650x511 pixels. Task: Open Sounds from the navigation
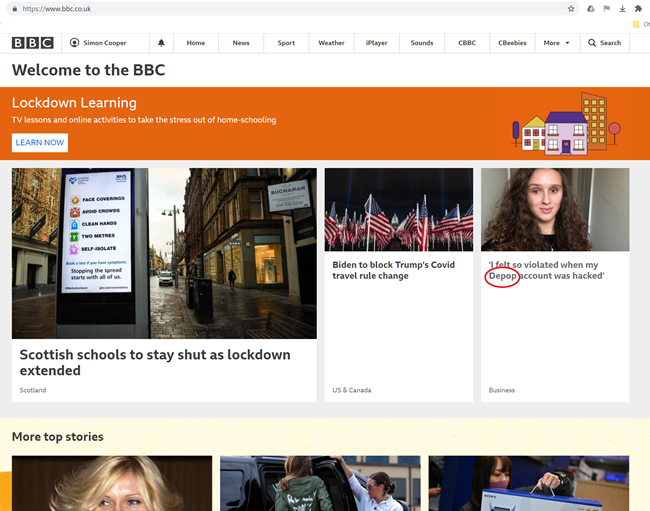(422, 43)
